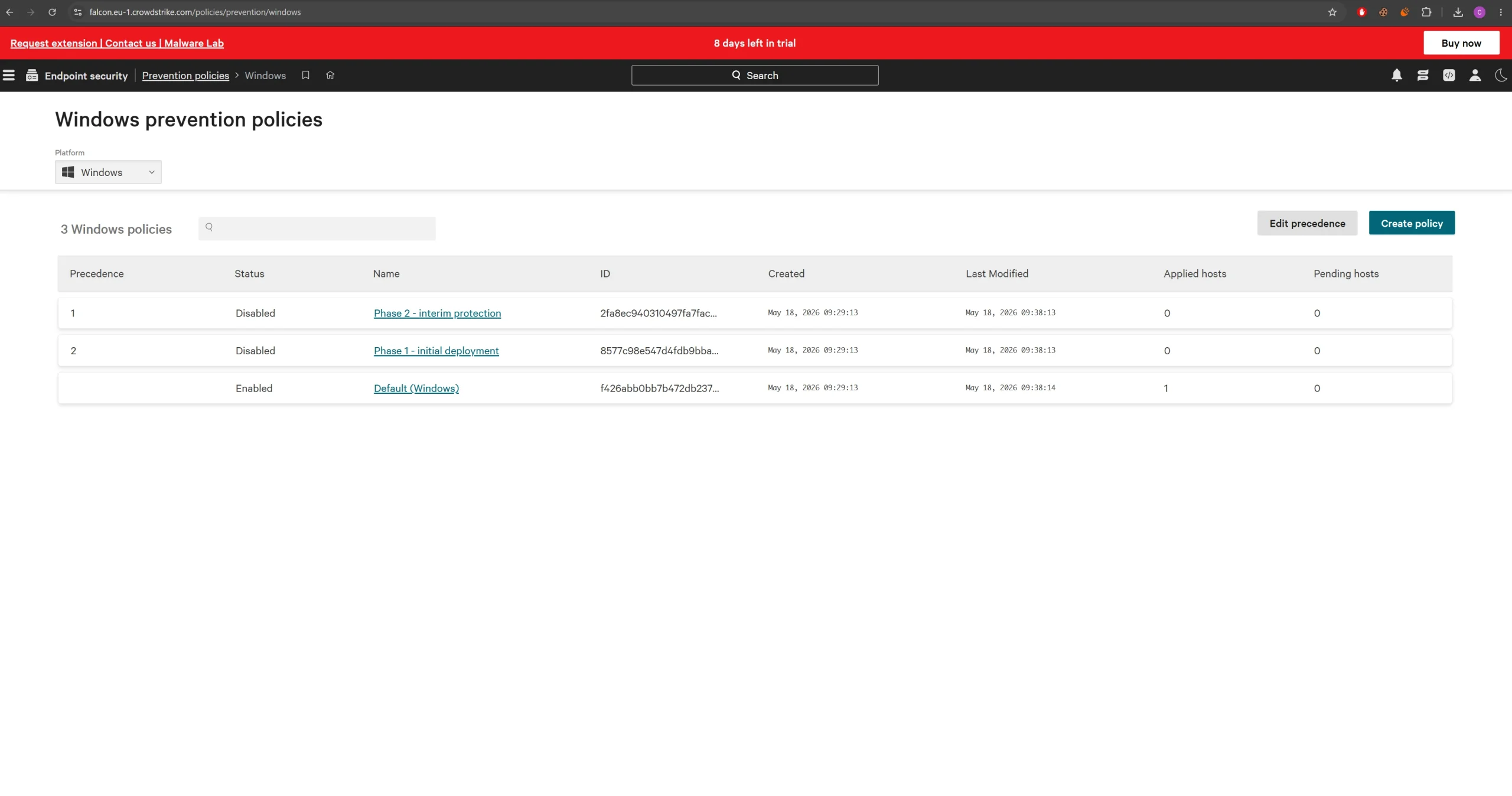Click the policies filter search field

317,228
